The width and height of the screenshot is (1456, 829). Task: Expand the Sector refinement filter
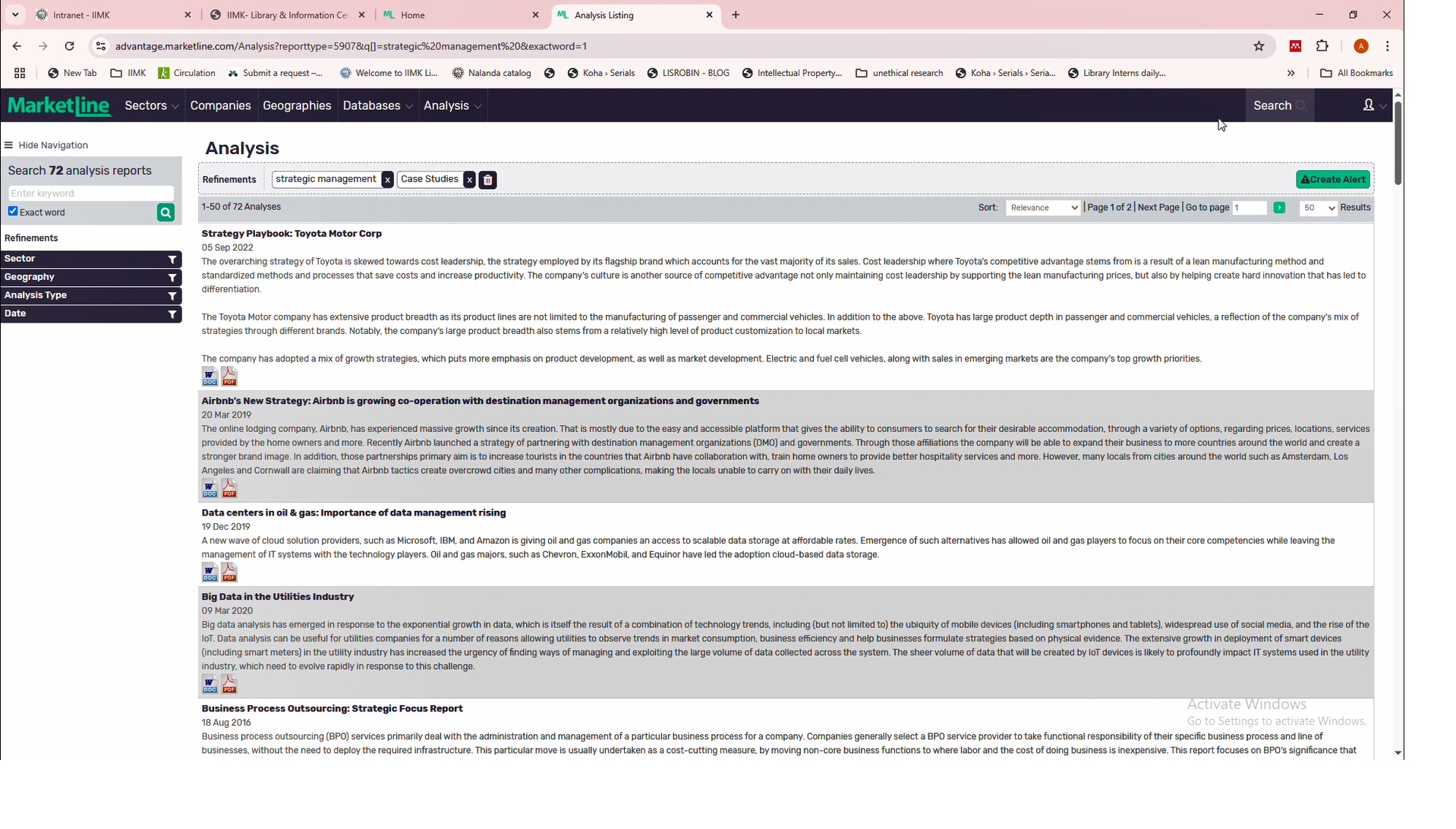coord(90,260)
